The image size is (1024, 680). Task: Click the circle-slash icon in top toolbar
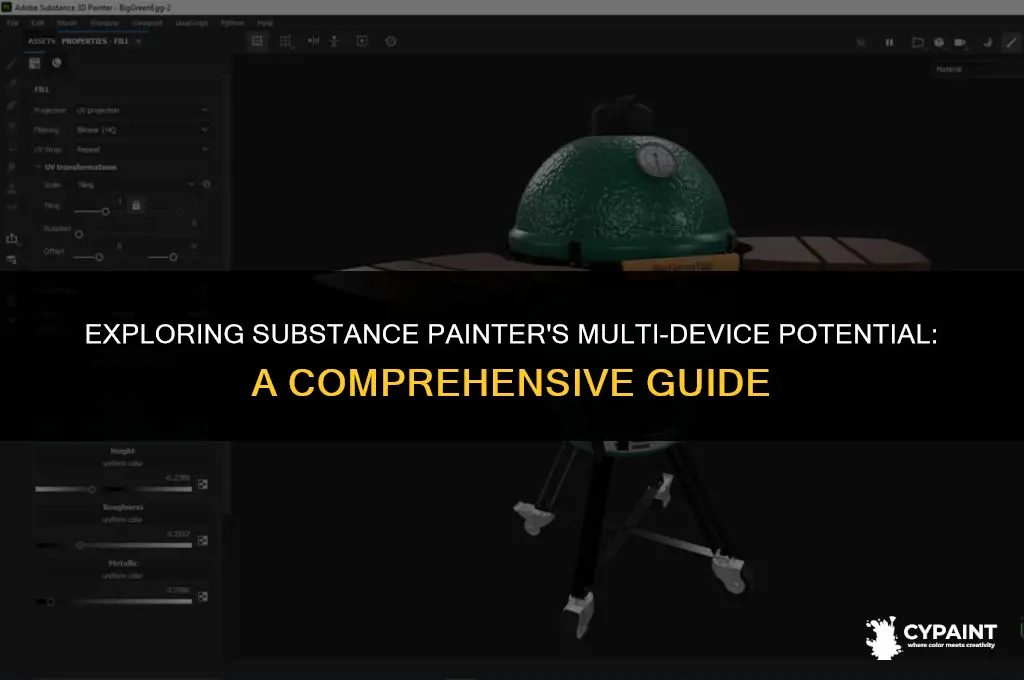coord(391,41)
